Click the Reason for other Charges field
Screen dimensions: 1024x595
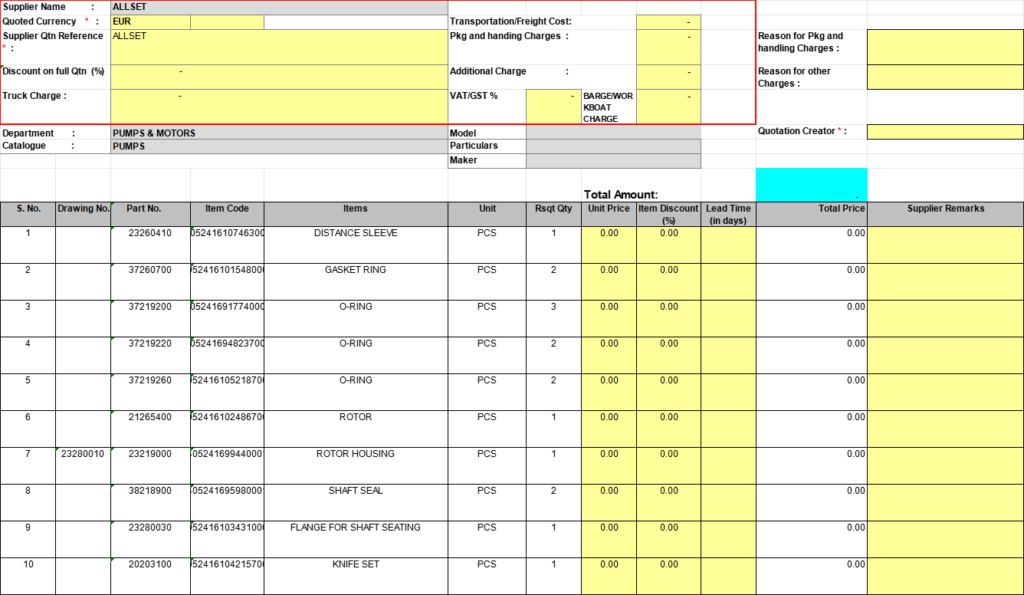pos(944,77)
